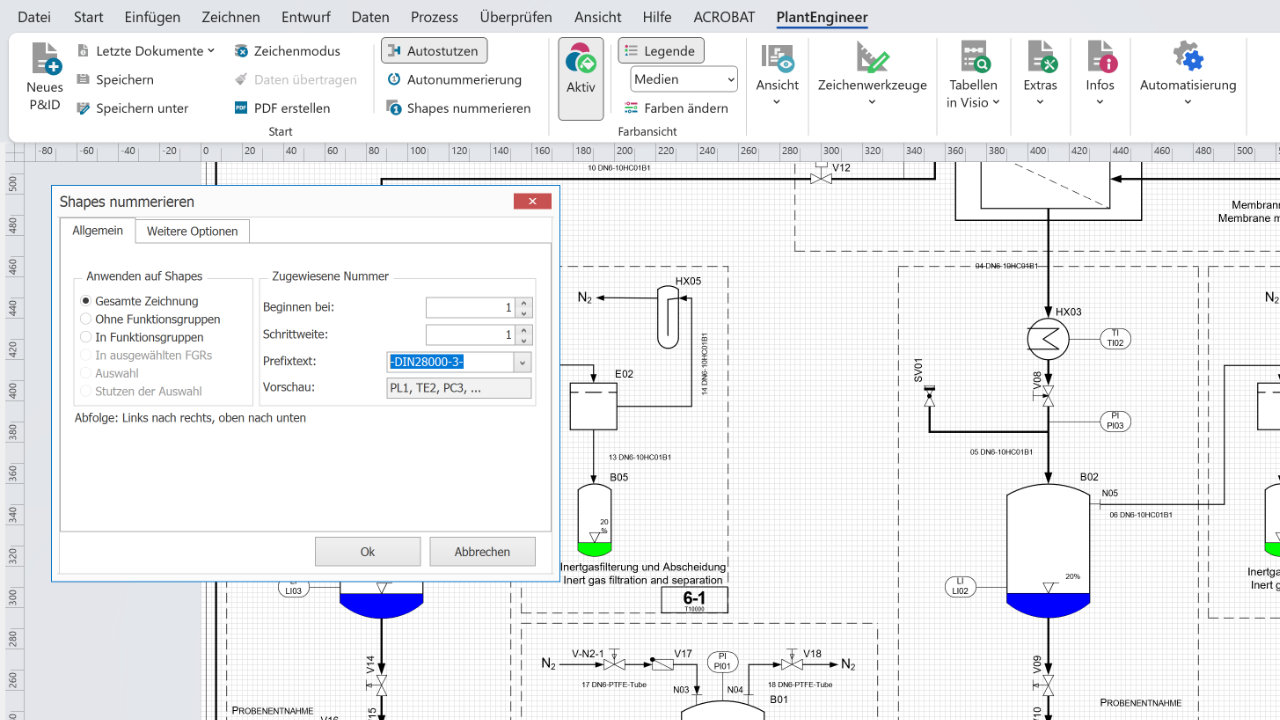The image size is (1280, 720).
Task: Select the SV01 safety valve symbol
Action: (928, 395)
